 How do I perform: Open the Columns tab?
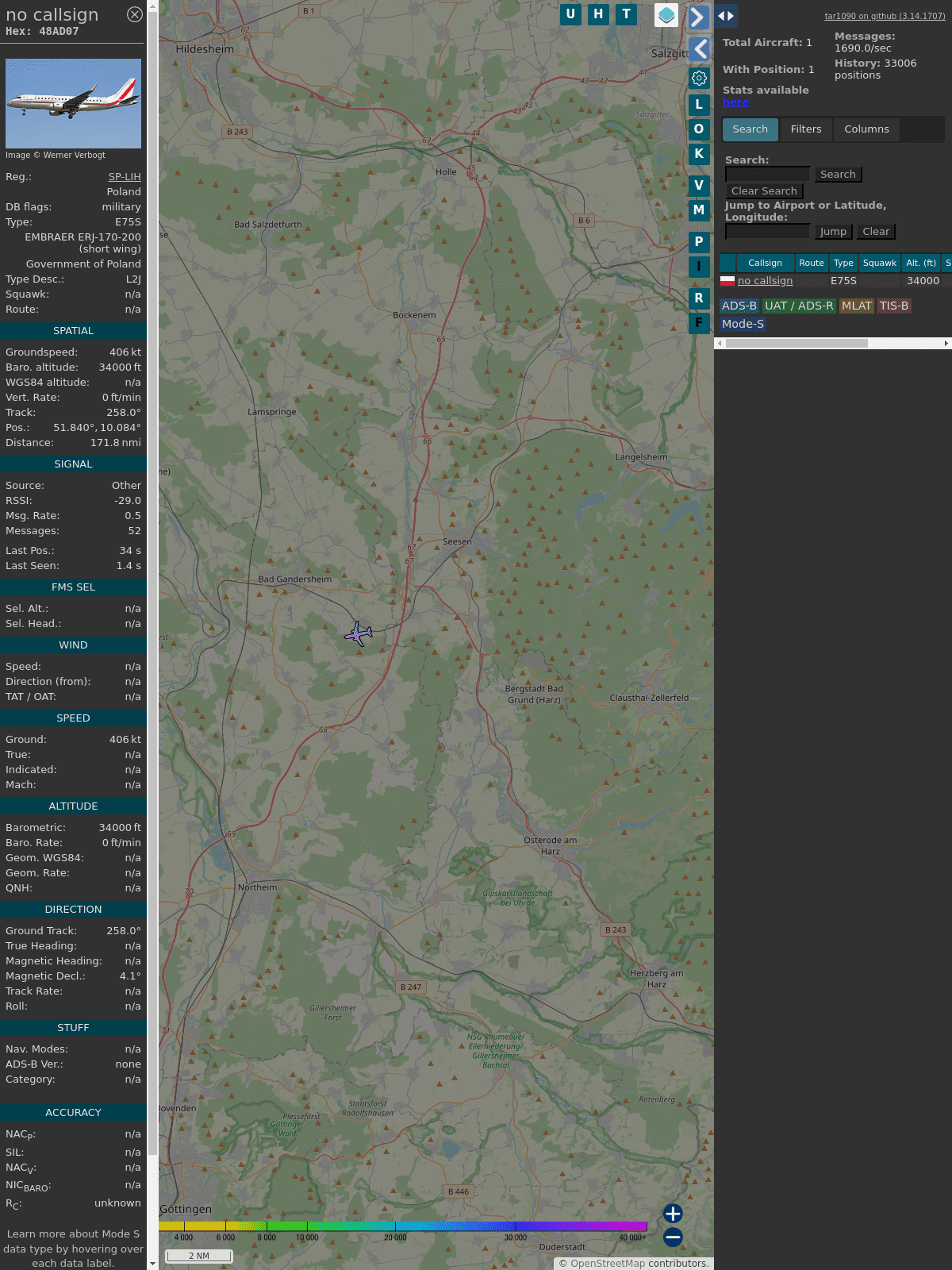[x=866, y=129]
